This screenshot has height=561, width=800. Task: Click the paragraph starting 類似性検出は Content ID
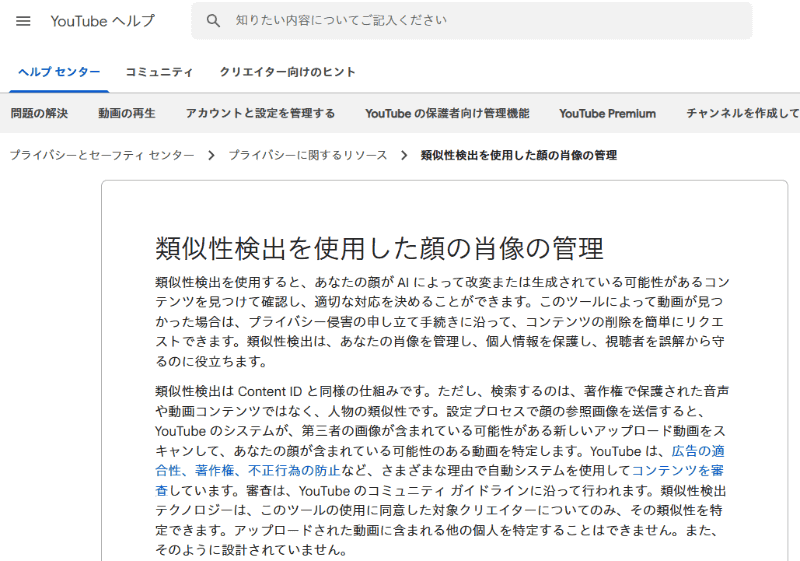click(442, 470)
